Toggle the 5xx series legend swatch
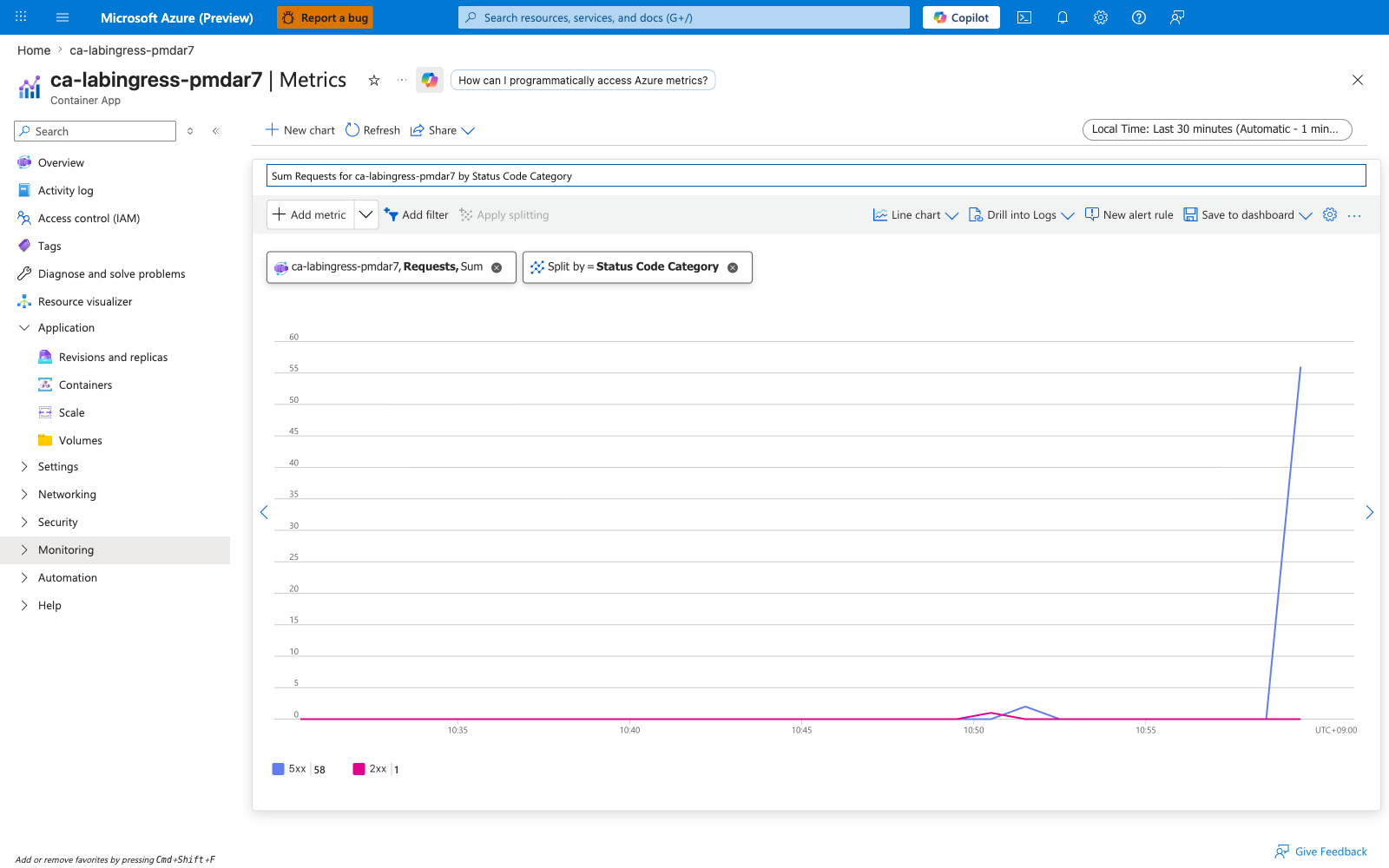Viewport: 1389px width, 868px height. coord(278,769)
